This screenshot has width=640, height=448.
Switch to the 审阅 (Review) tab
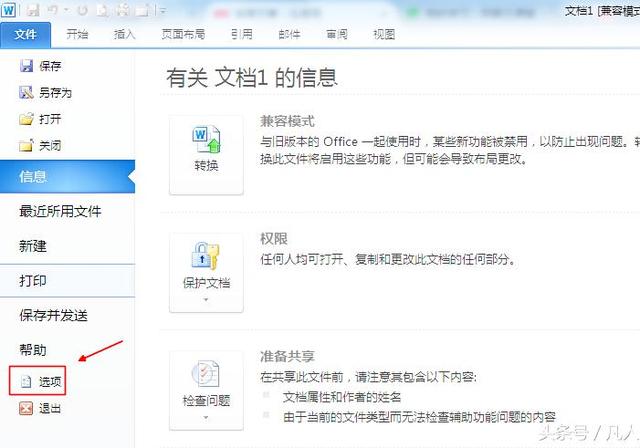337,35
